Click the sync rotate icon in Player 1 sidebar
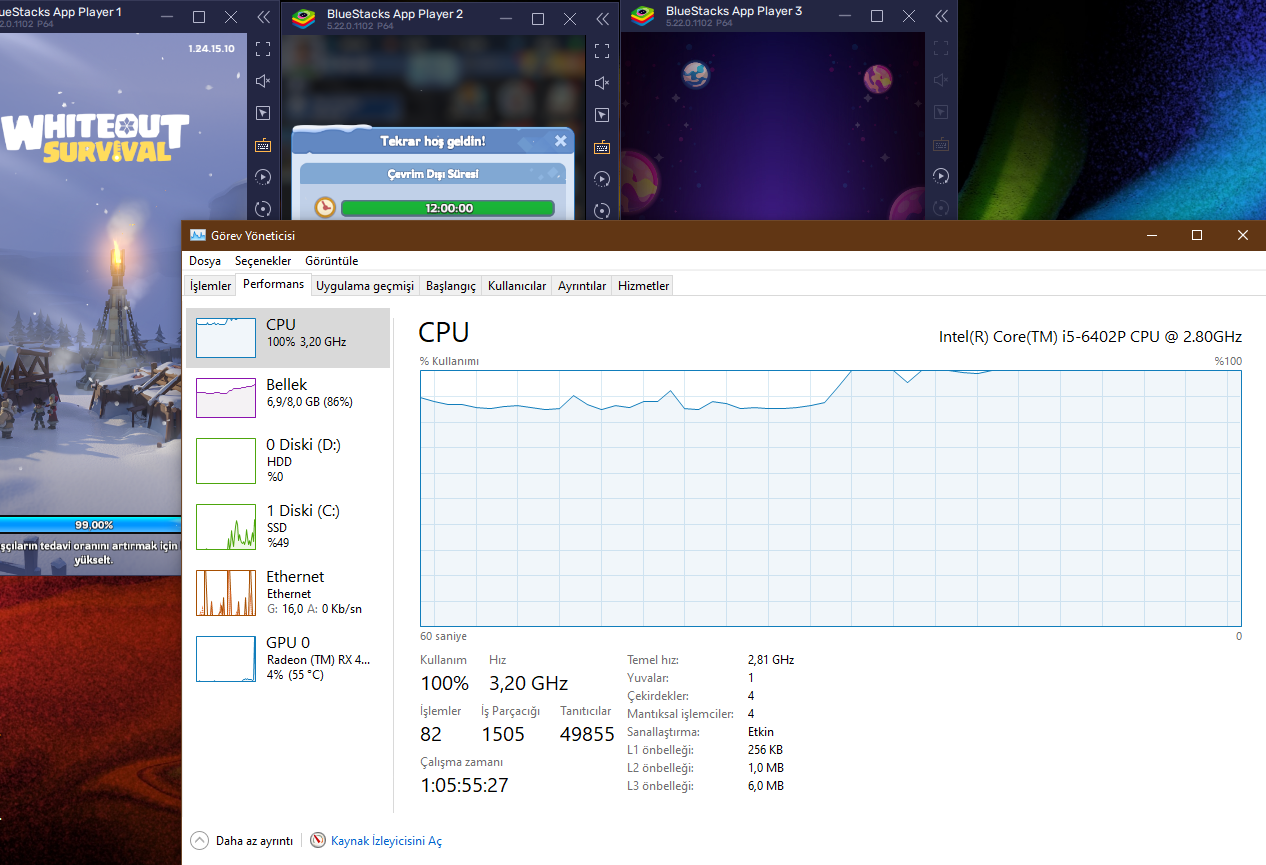Screen dimensions: 1266x865 pyautogui.click(x=263, y=208)
